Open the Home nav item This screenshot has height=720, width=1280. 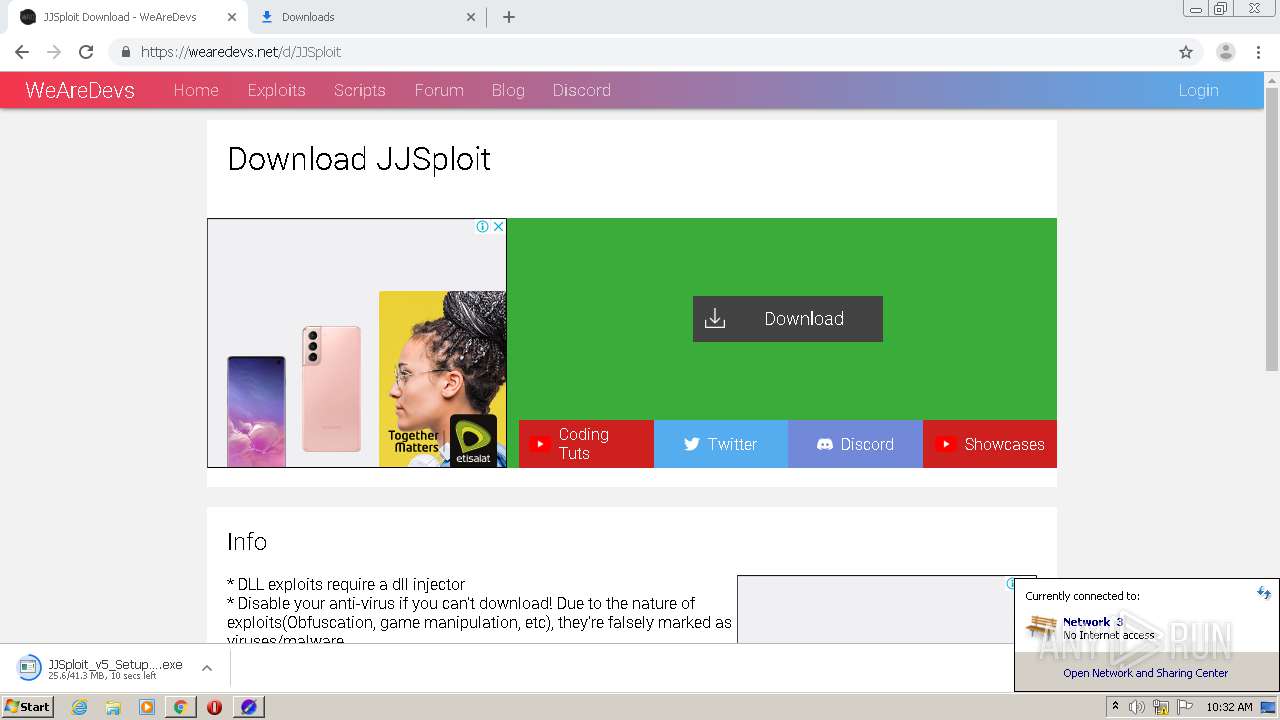196,90
